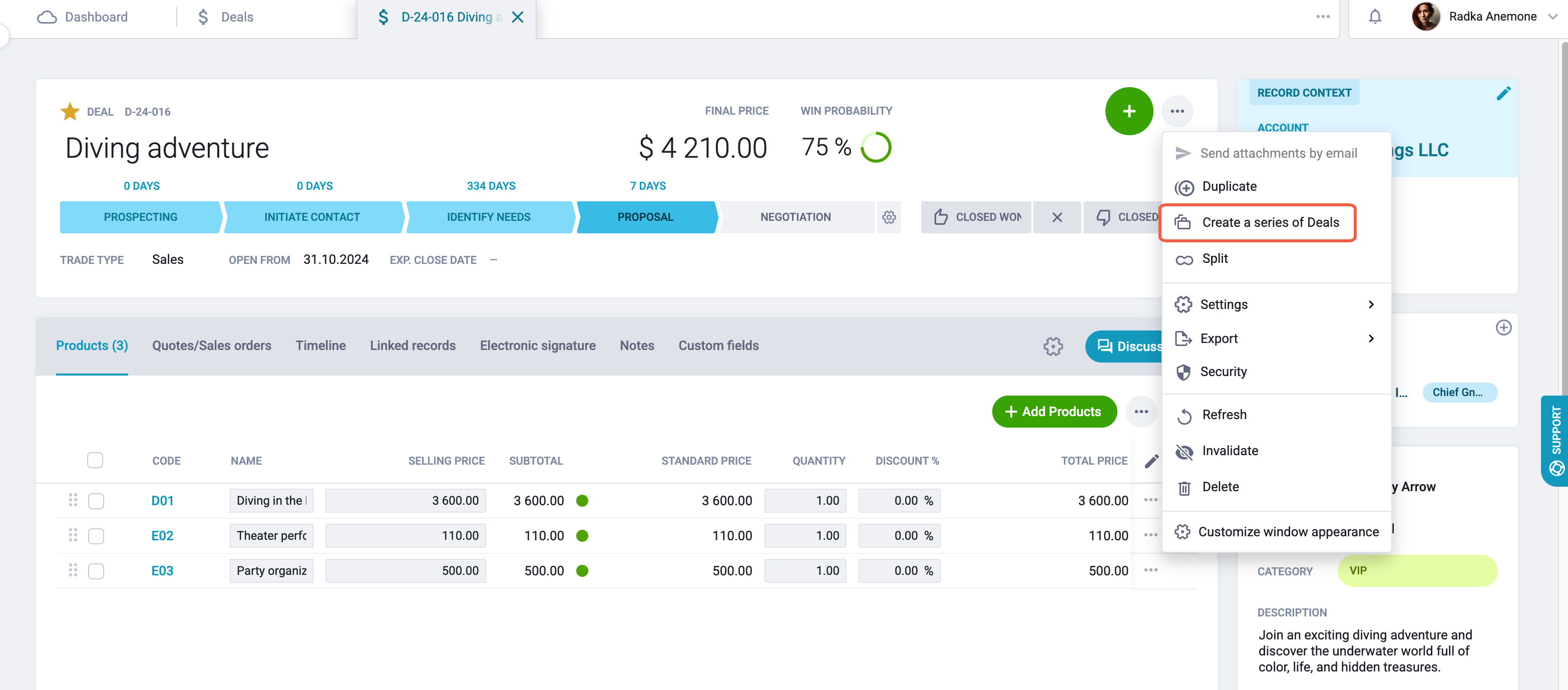The image size is (1568, 690).
Task: Open tab settings gear beside Discuss button
Action: click(x=1052, y=347)
